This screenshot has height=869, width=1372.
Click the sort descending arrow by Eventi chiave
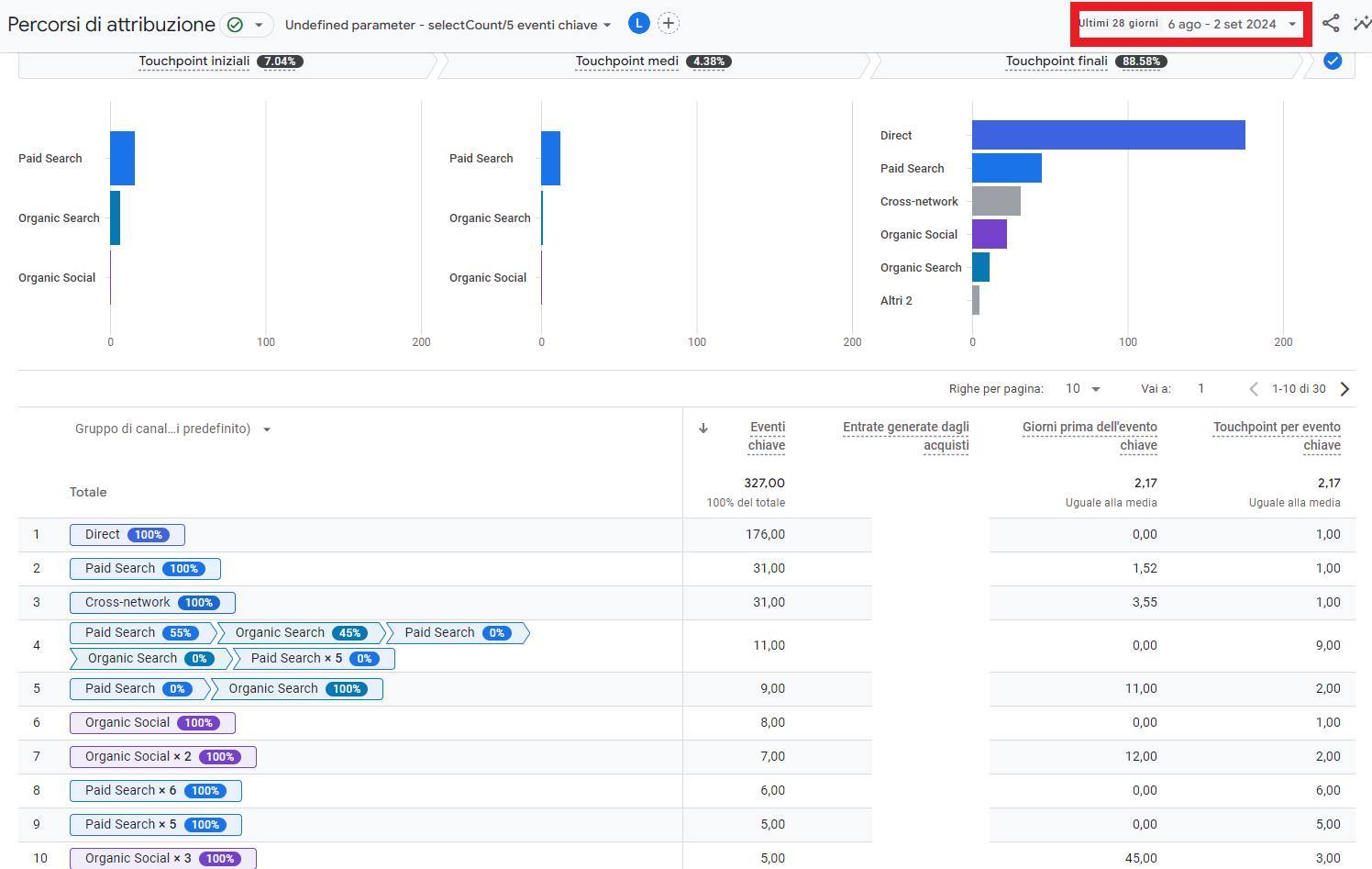pyautogui.click(x=703, y=428)
